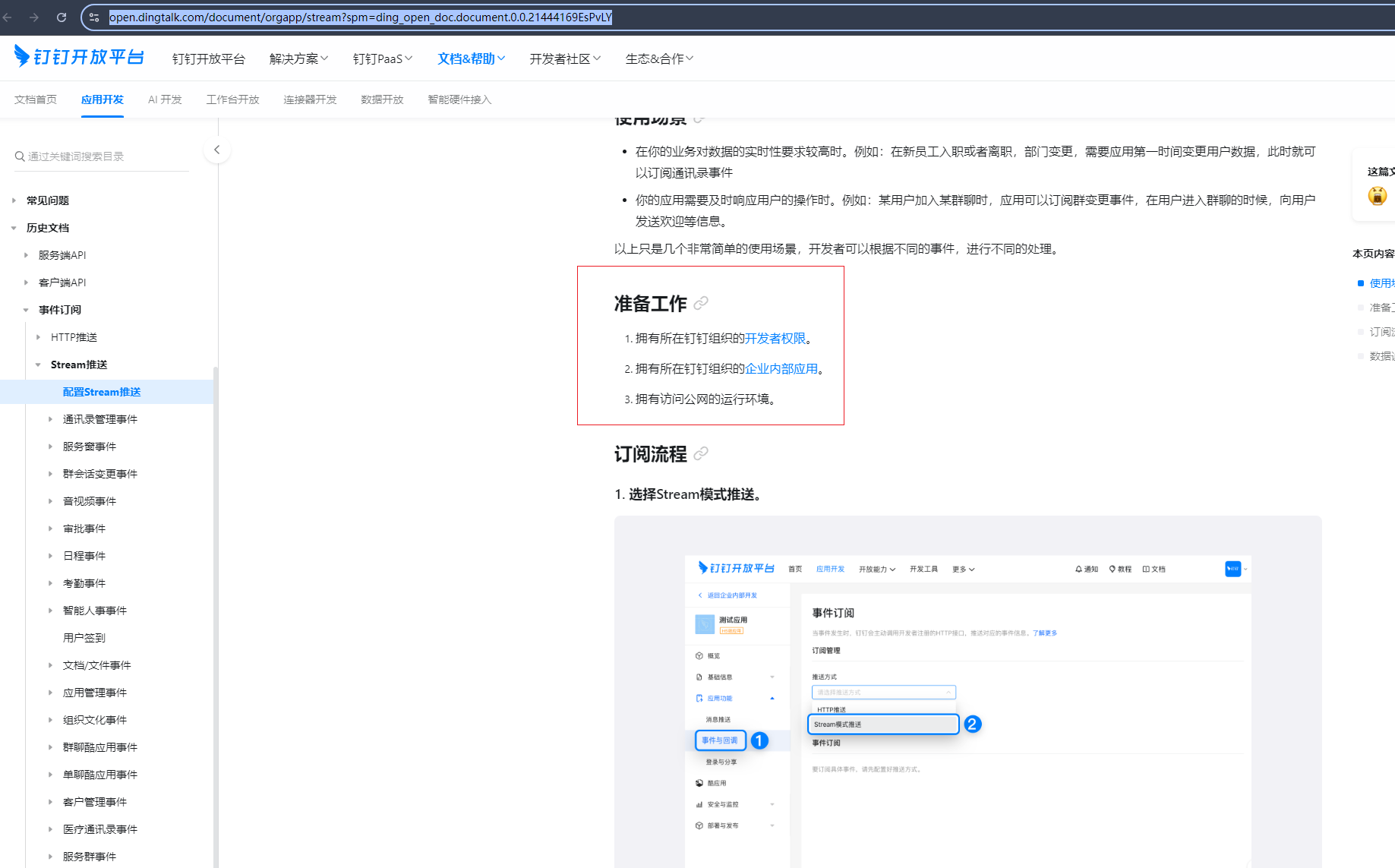Screen dimensions: 1395x868
Task: Jump to 准备工作 in the page outline
Action: point(1381,308)
